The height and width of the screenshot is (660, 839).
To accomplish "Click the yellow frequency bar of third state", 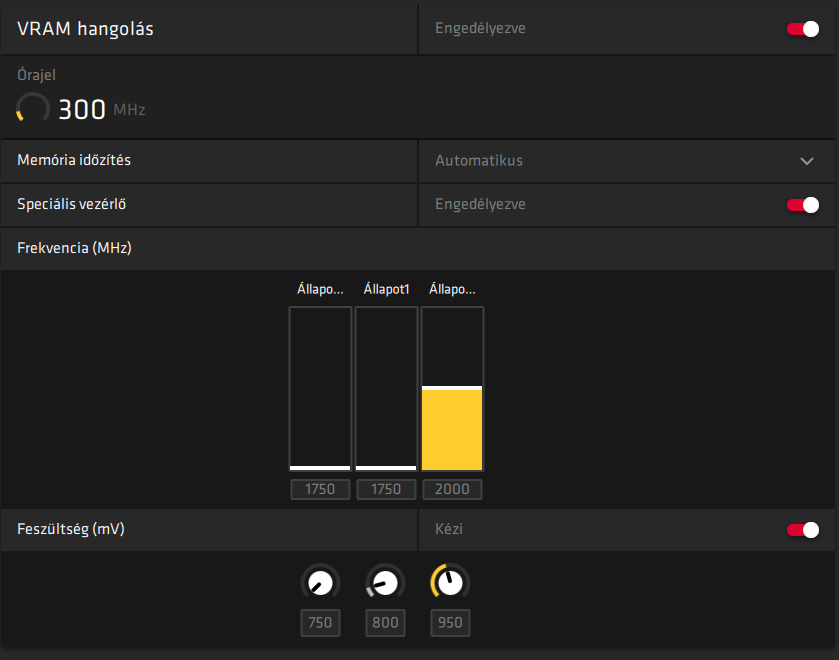I will 452,428.
